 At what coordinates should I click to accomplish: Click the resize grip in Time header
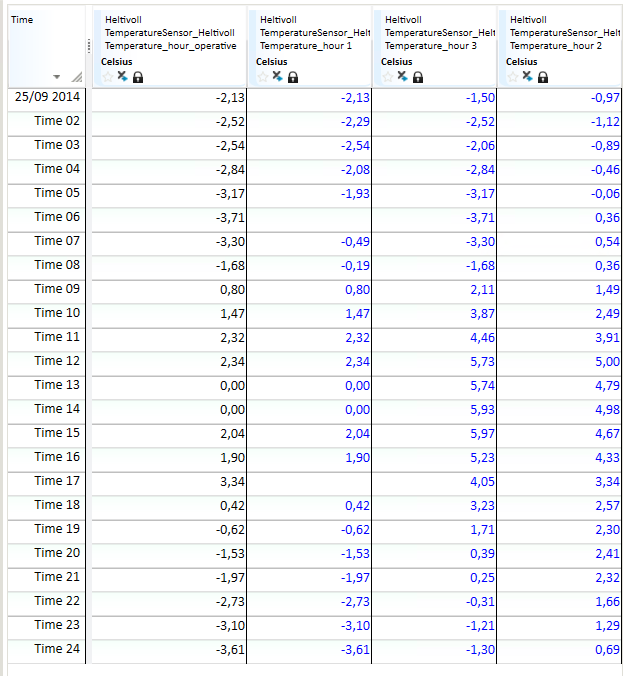76,78
